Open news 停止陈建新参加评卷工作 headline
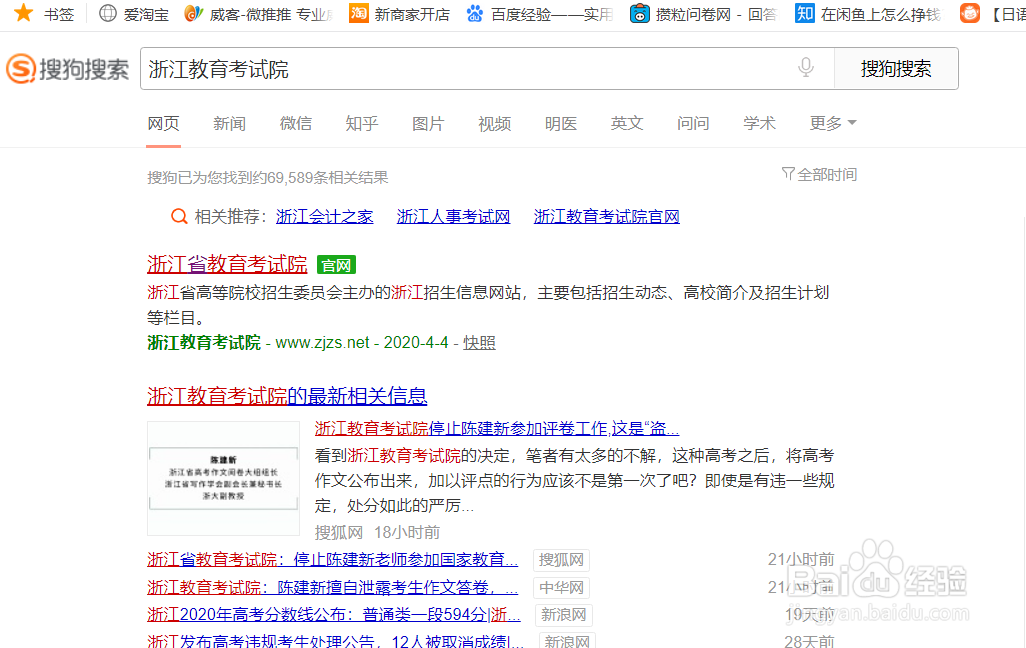Image resolution: width=1026 pixels, height=648 pixels. point(497,429)
